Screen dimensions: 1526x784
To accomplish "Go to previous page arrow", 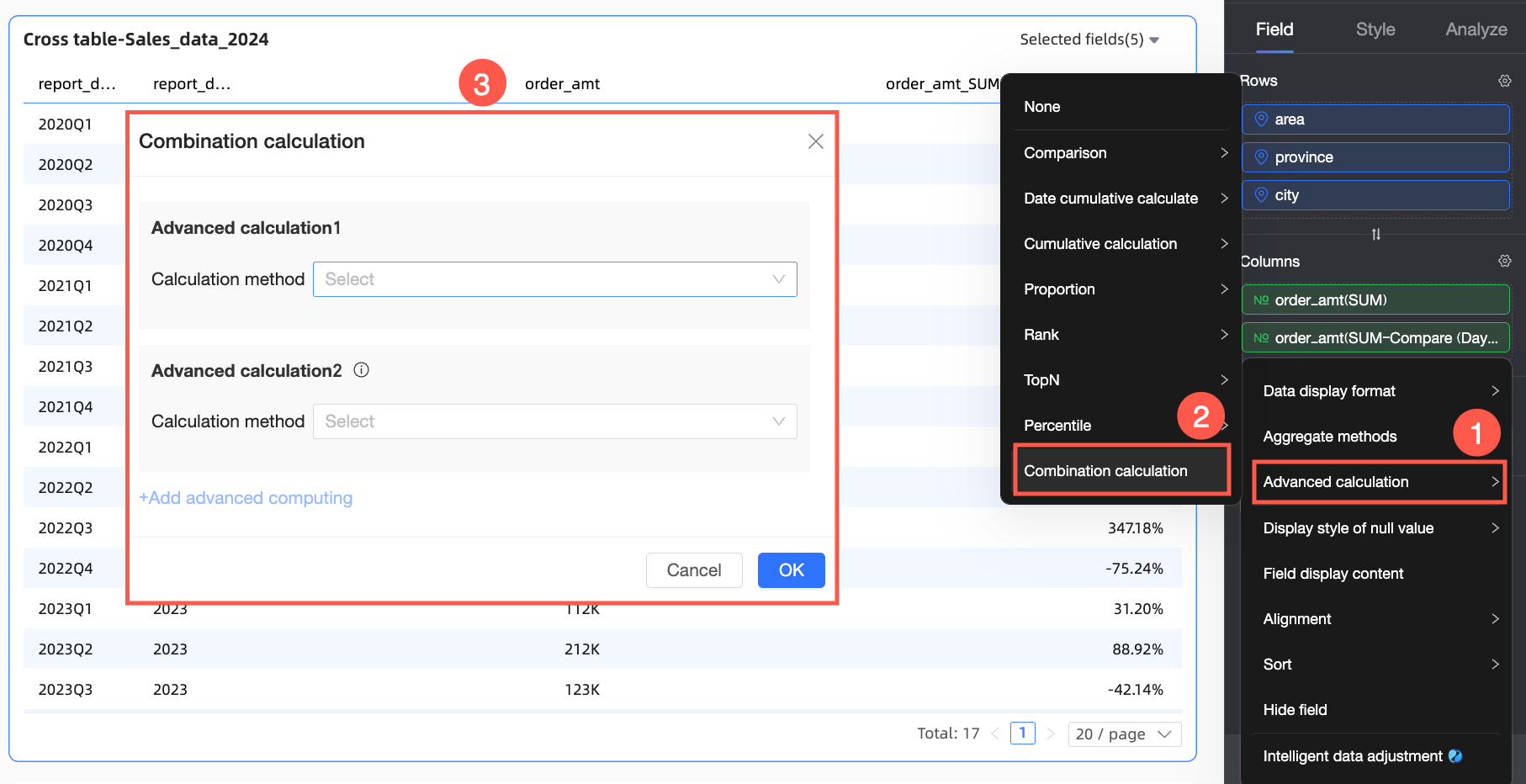I will pos(995,734).
